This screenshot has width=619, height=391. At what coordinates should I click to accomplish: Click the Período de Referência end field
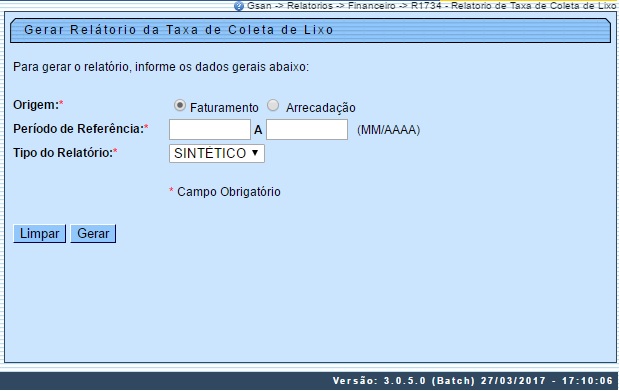tap(307, 130)
